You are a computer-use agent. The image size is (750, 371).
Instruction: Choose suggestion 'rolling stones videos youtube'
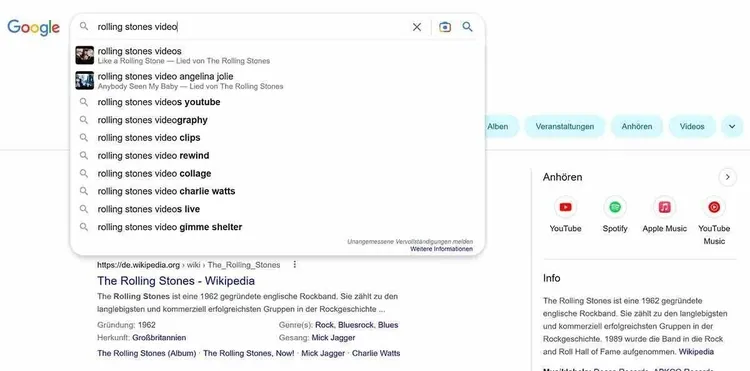[277, 102]
